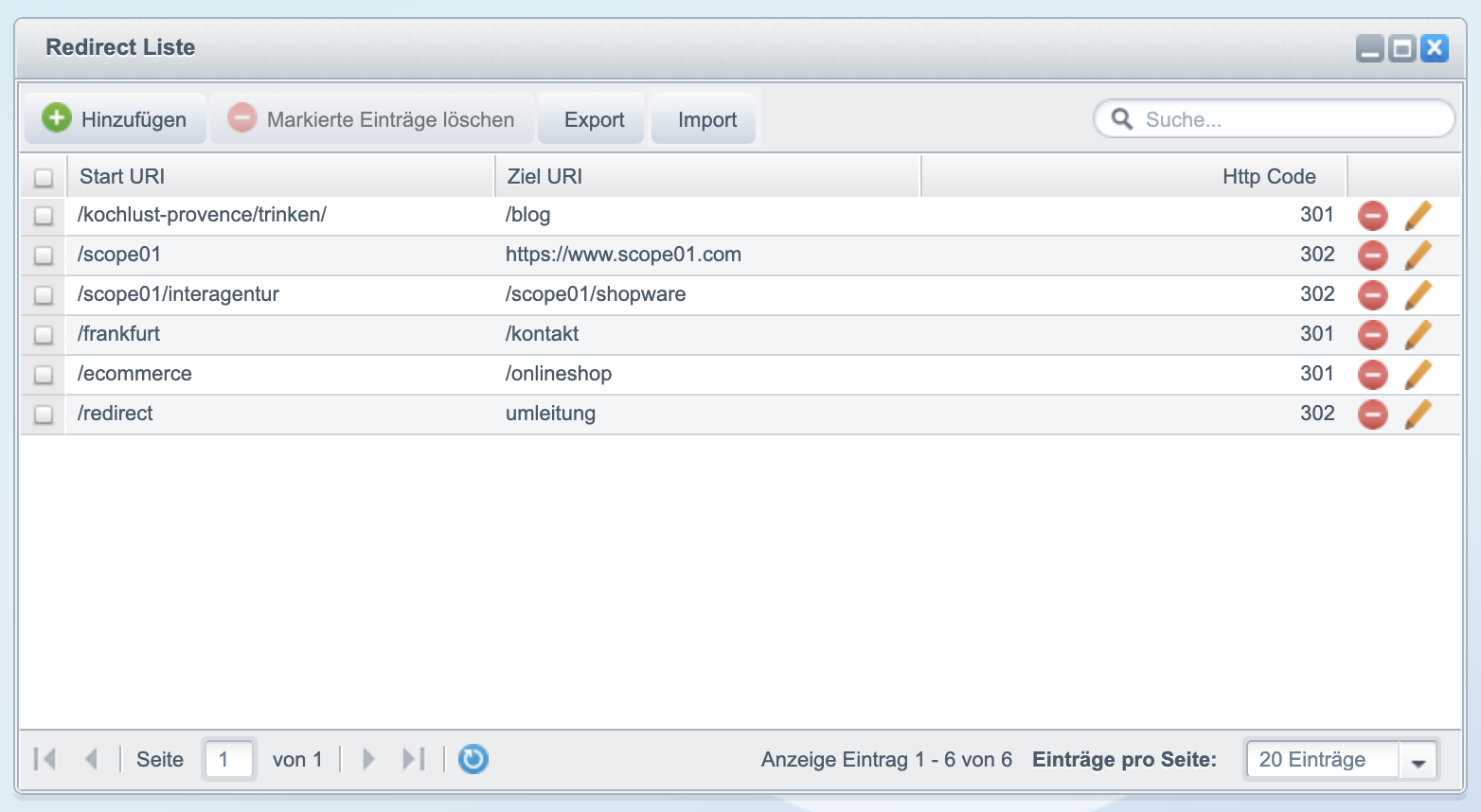Viewport: 1481px width, 812px height.
Task: Click the 302 code in /redirect row
Action: (1316, 414)
